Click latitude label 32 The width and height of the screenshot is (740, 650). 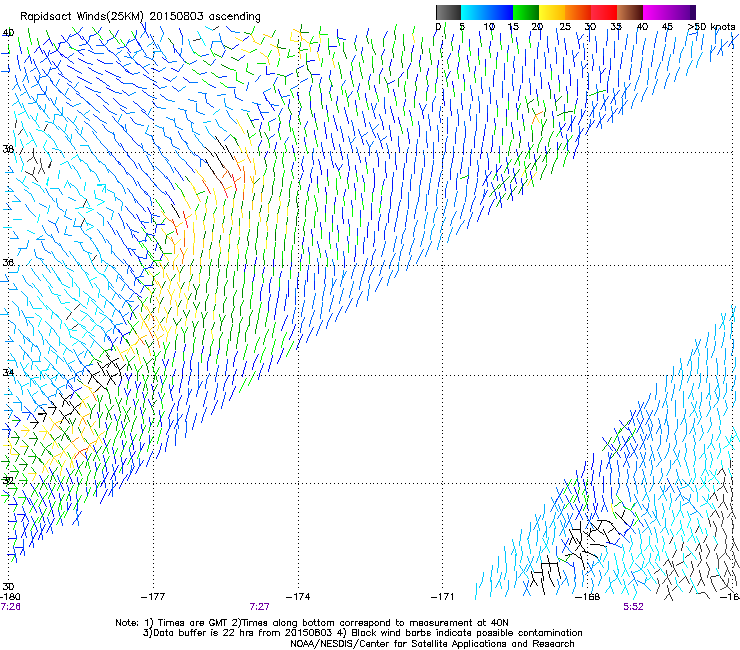pos(8,481)
